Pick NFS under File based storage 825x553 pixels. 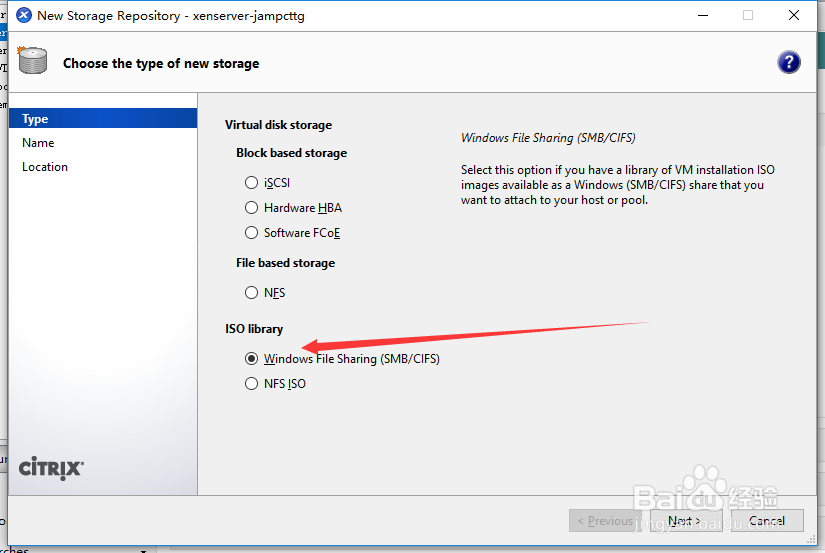pos(252,293)
